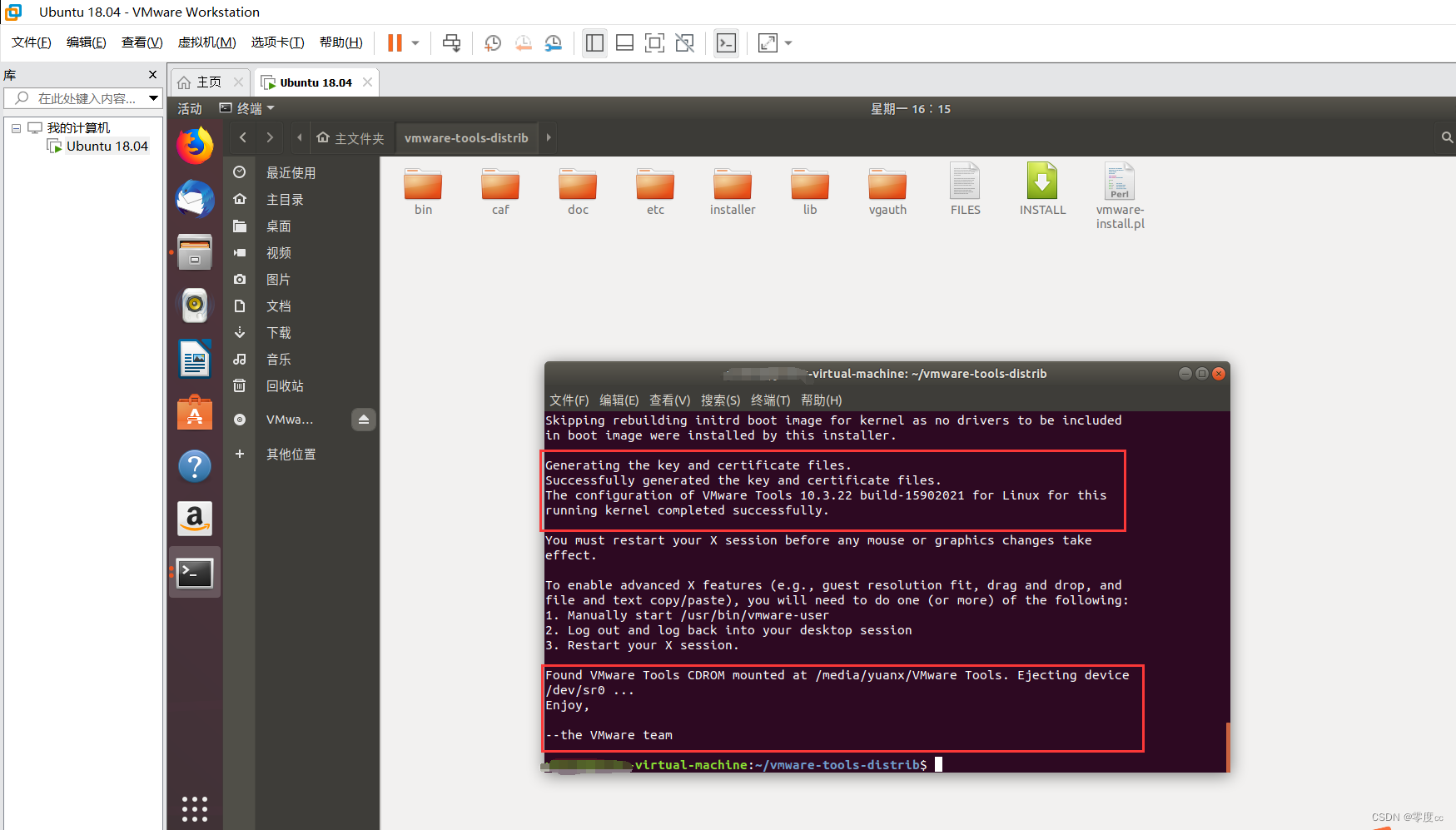
Task: Take a new snapshot of the VM
Action: (492, 42)
